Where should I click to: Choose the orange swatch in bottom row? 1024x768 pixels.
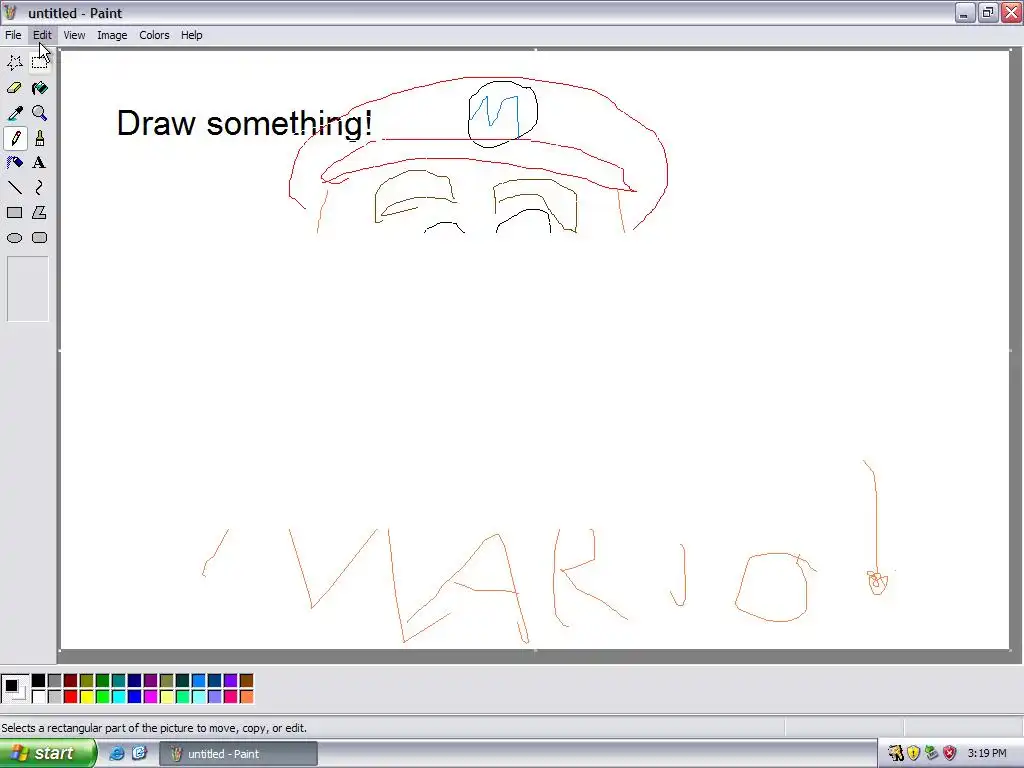(x=246, y=697)
